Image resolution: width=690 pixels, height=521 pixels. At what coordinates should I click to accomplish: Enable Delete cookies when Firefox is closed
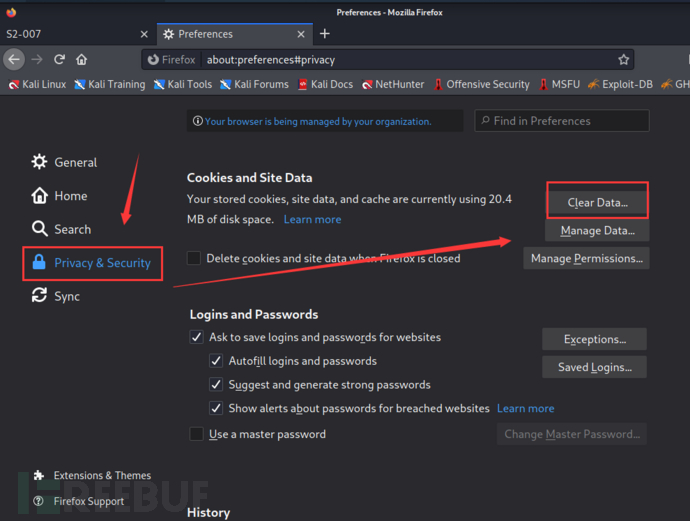[x=194, y=258]
